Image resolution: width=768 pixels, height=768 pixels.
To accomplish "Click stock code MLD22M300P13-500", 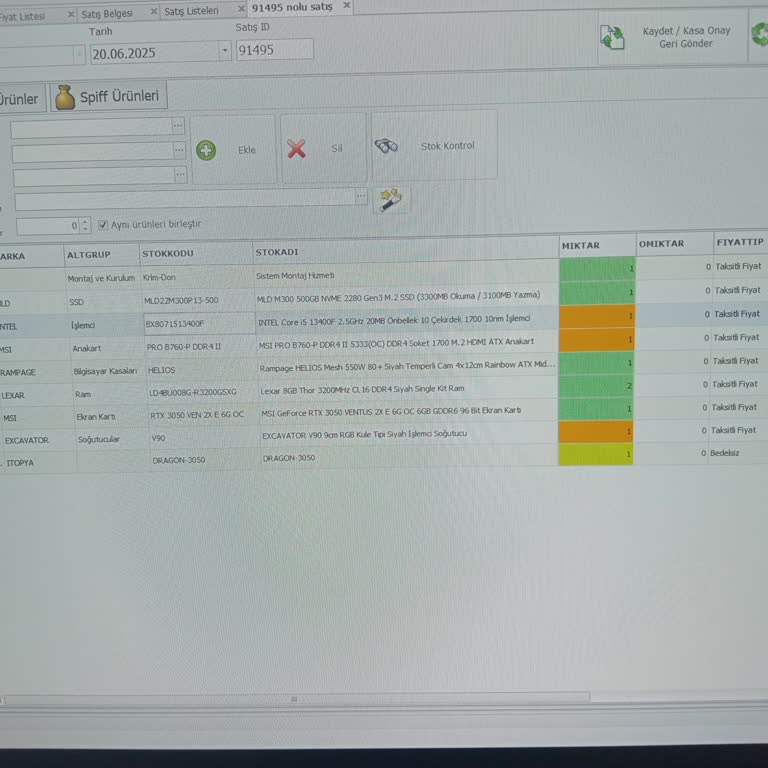I will click(181, 300).
